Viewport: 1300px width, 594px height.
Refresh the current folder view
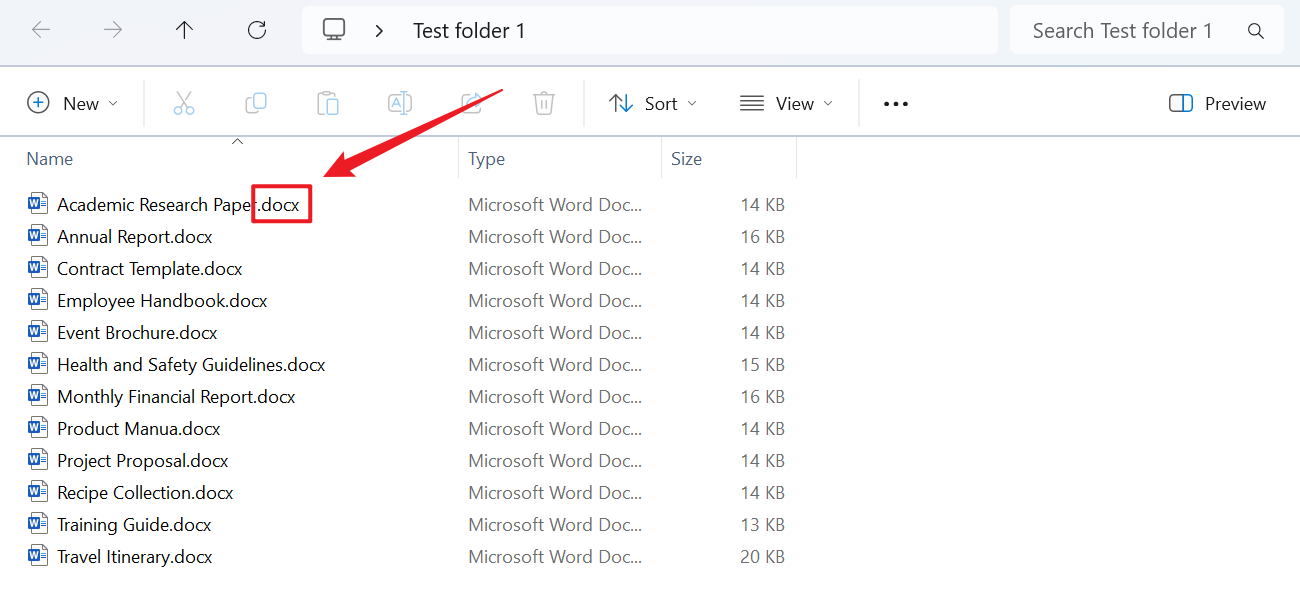point(257,30)
